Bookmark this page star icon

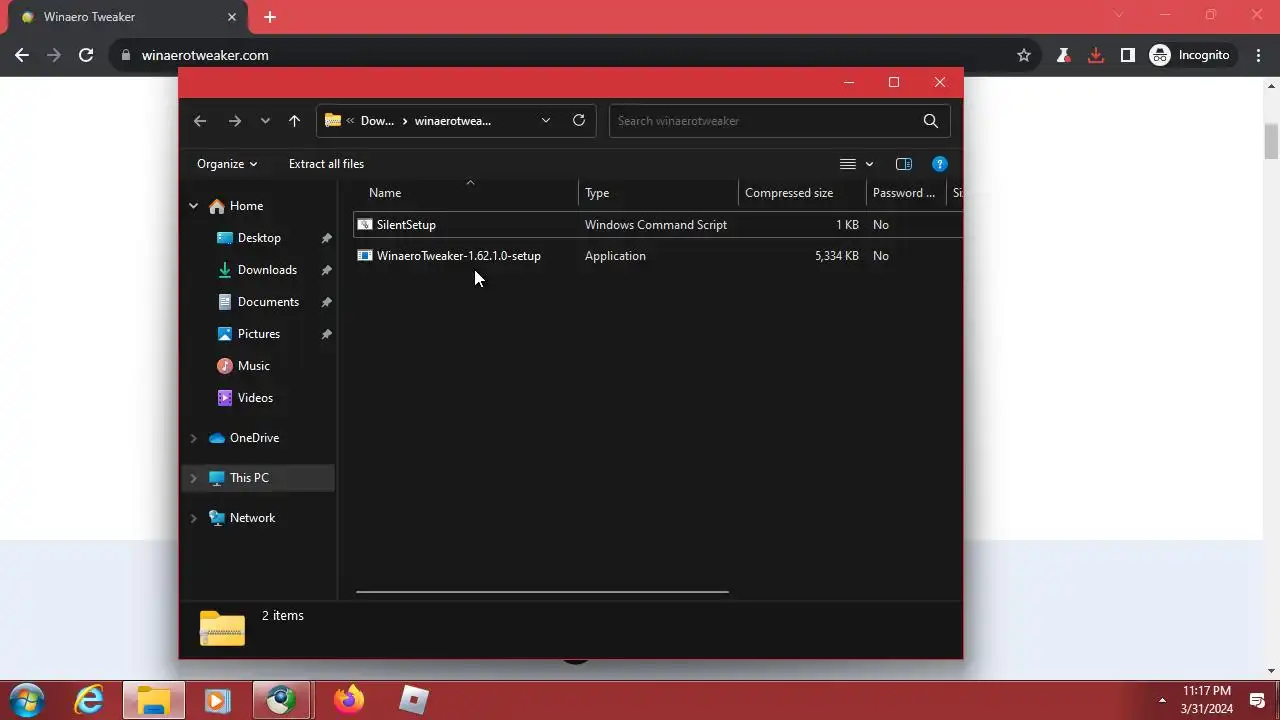1024,55
